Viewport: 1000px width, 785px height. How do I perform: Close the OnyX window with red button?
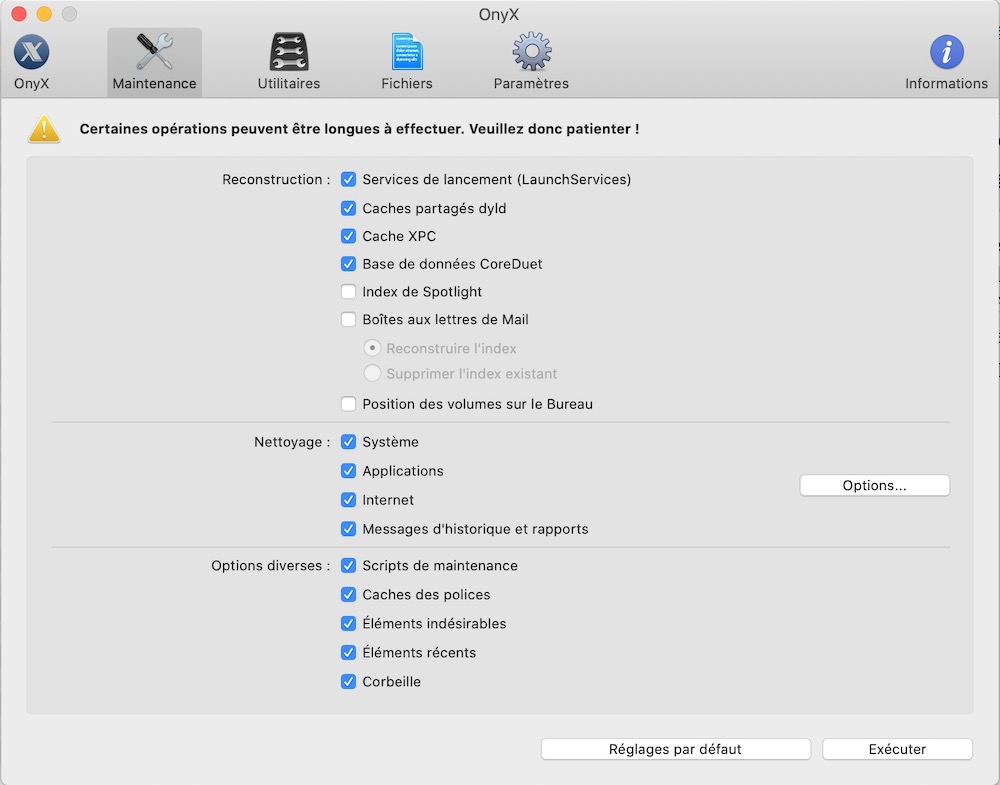coord(19,13)
